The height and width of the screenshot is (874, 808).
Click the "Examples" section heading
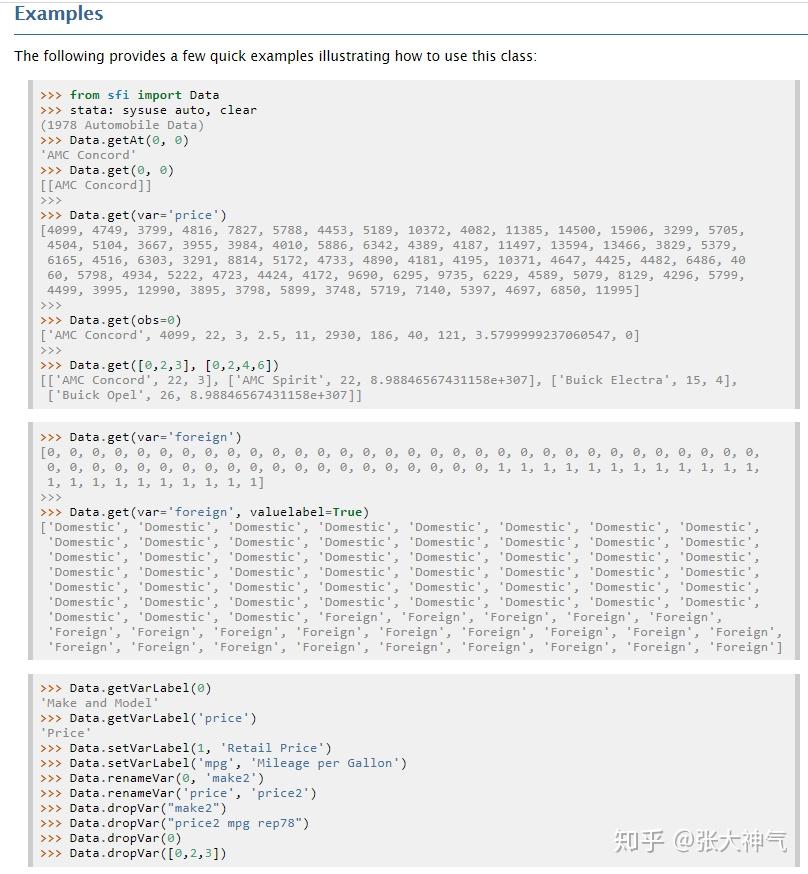tap(60, 14)
